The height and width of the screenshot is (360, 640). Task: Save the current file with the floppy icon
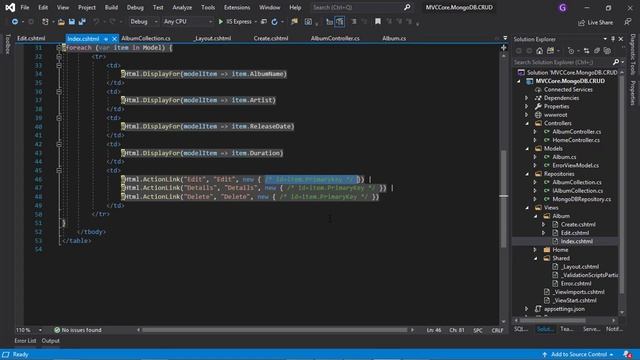pos(71,22)
